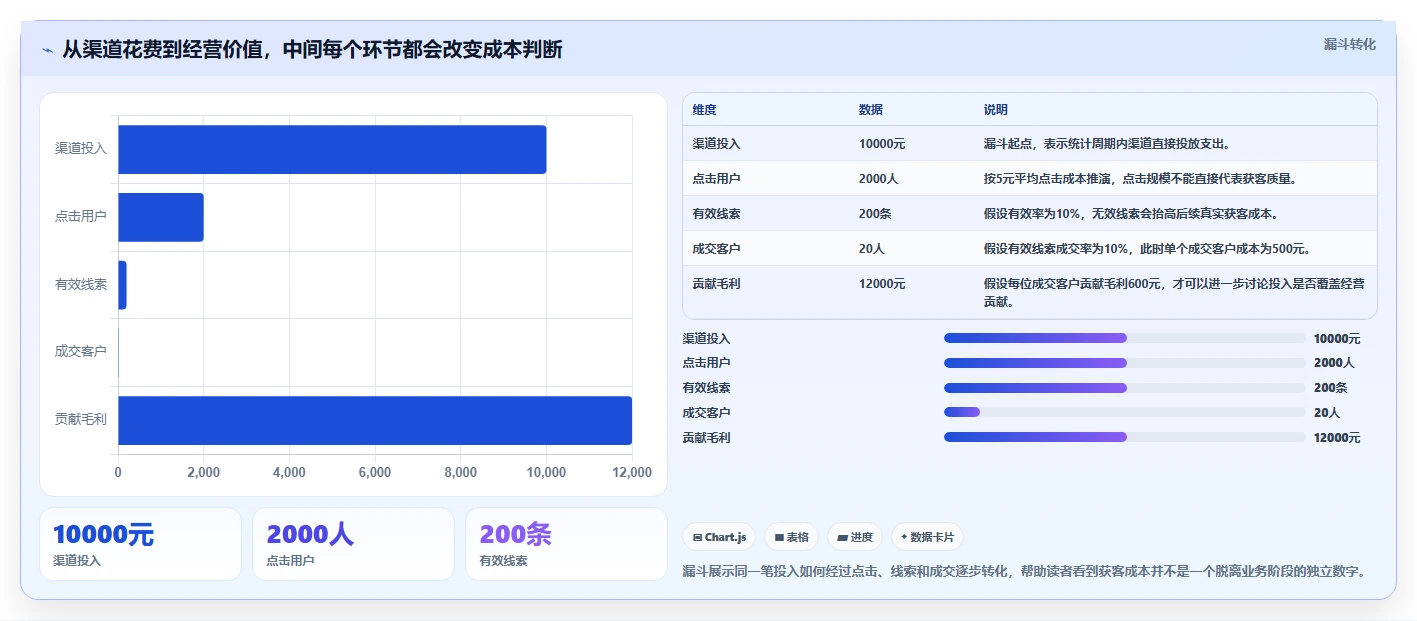Click the 点击用户 chart axis label

point(81,216)
